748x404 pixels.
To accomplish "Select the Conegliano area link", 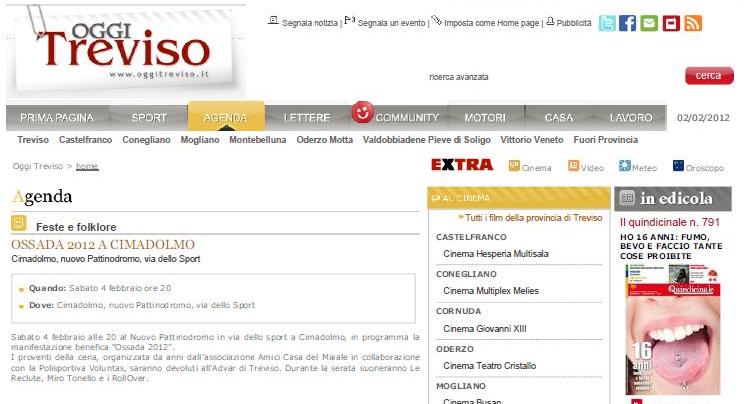I will (146, 140).
